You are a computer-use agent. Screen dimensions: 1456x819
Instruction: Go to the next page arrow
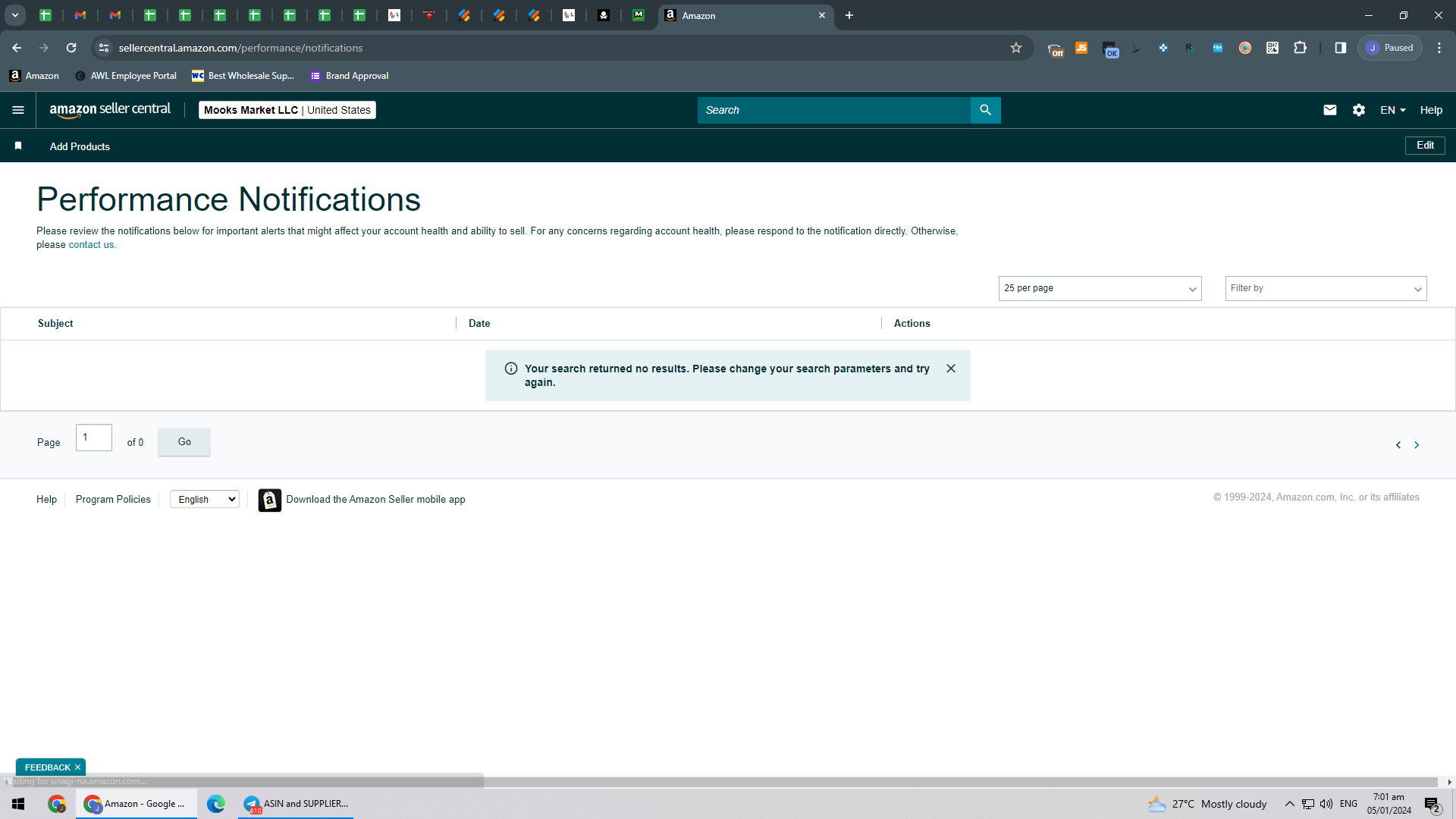pos(1417,445)
